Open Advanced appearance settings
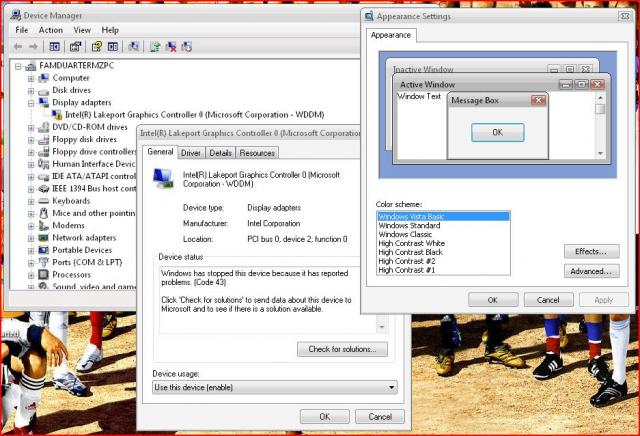 click(591, 271)
